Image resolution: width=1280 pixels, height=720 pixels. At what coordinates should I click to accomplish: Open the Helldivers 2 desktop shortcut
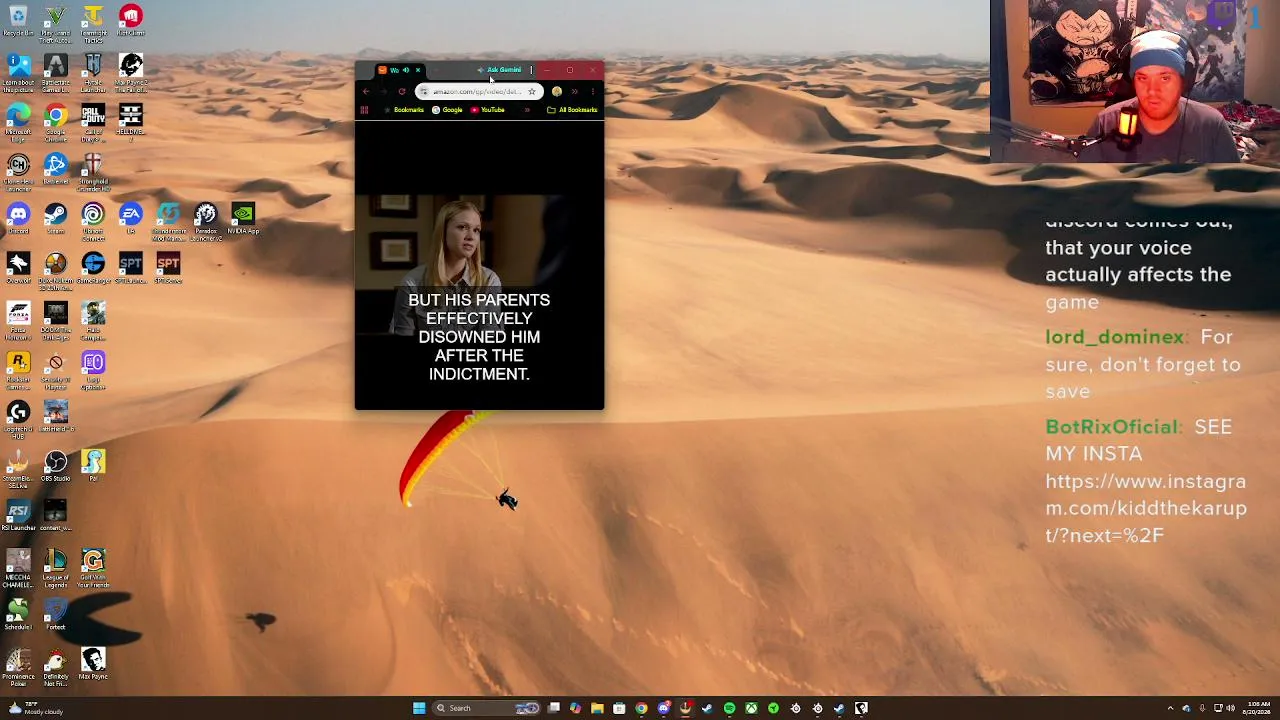point(130,122)
